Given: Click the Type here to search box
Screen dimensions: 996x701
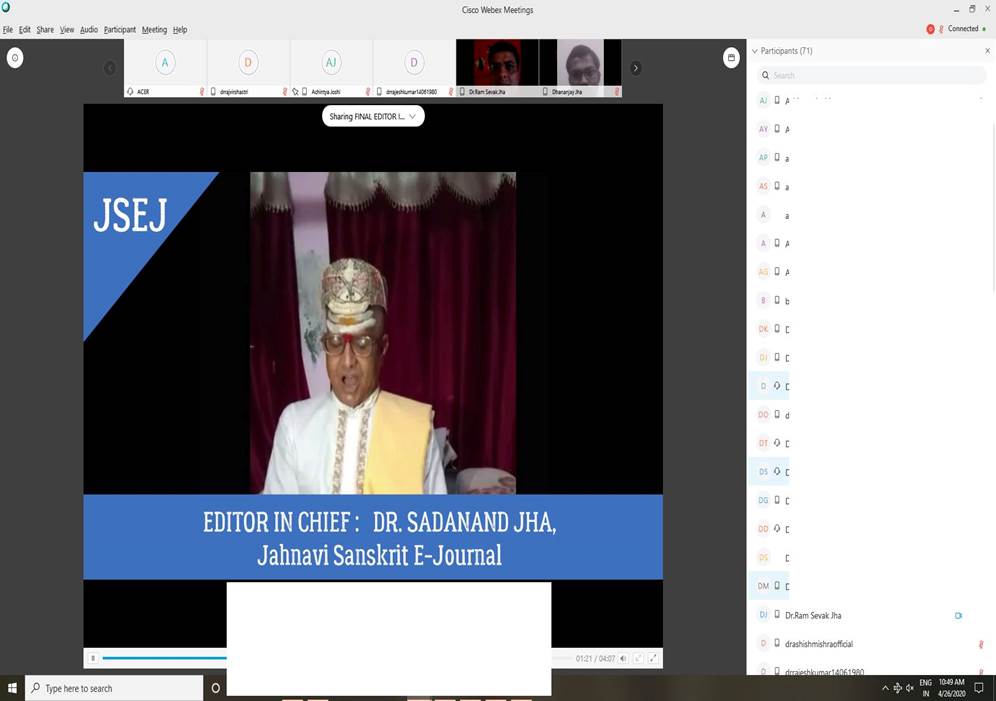Looking at the screenshot, I should tap(114, 688).
